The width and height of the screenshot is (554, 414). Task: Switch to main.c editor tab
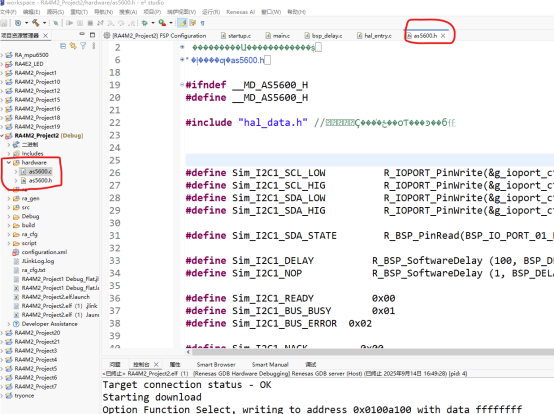tap(278, 36)
